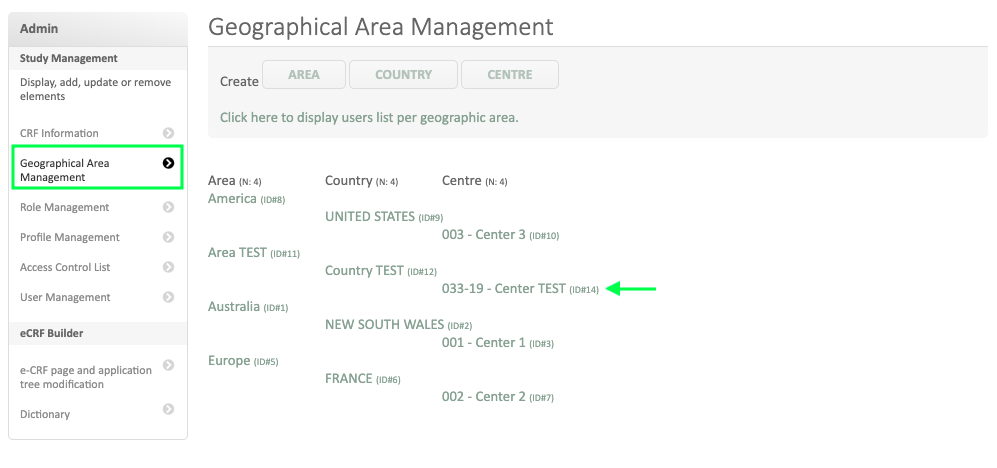Select the Area TEST entry

tap(237, 253)
